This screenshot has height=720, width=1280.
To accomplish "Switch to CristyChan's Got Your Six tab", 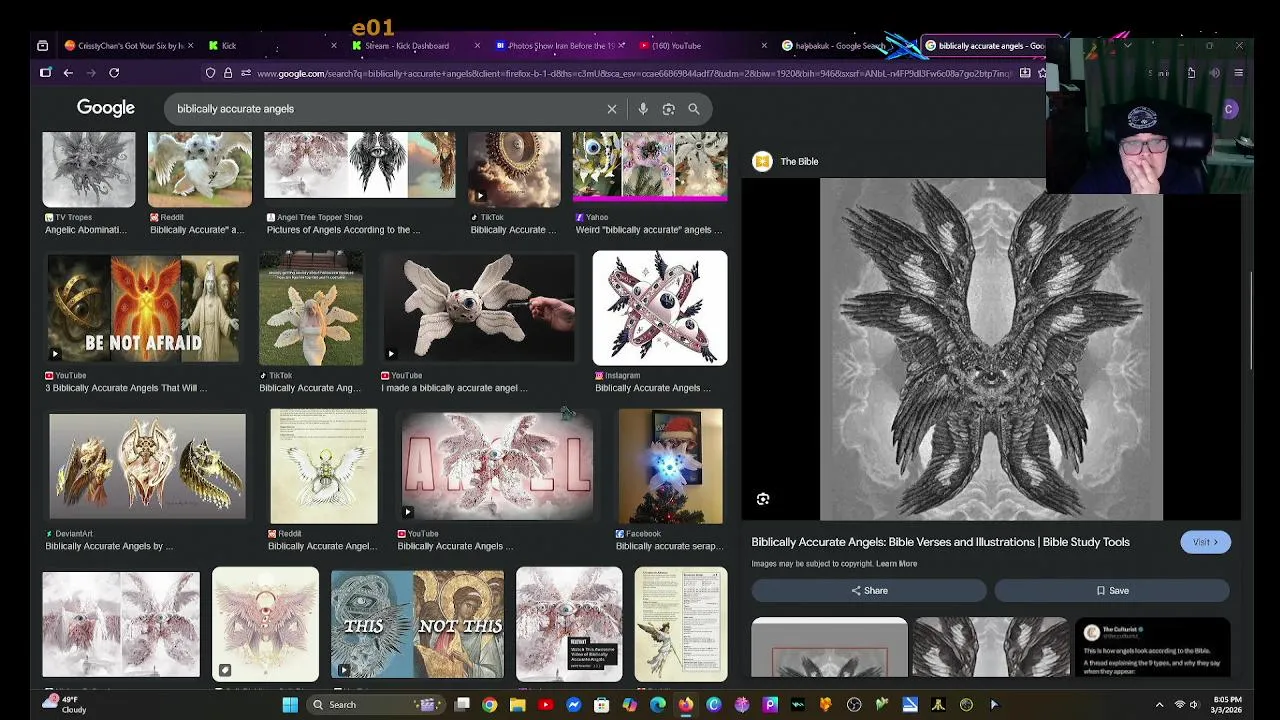I will coord(124,45).
